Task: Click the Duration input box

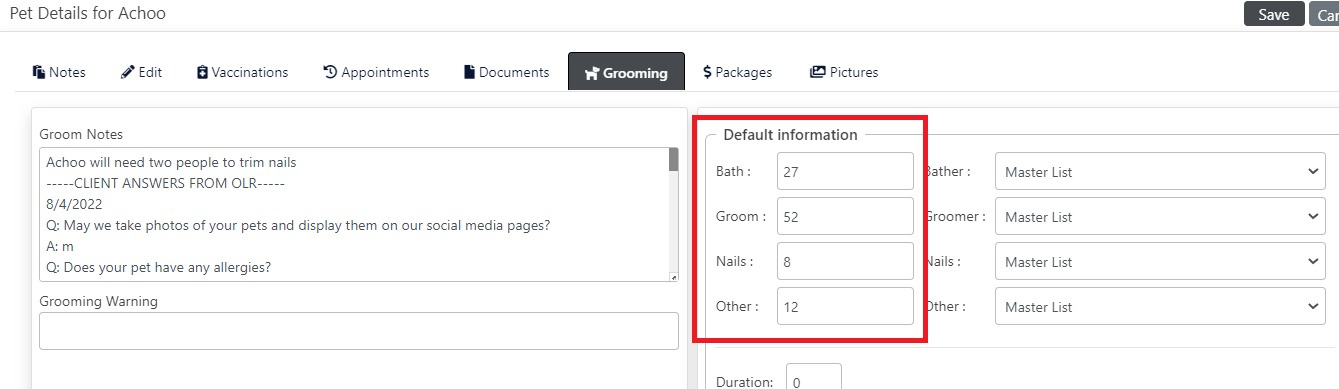Action: click(x=814, y=378)
